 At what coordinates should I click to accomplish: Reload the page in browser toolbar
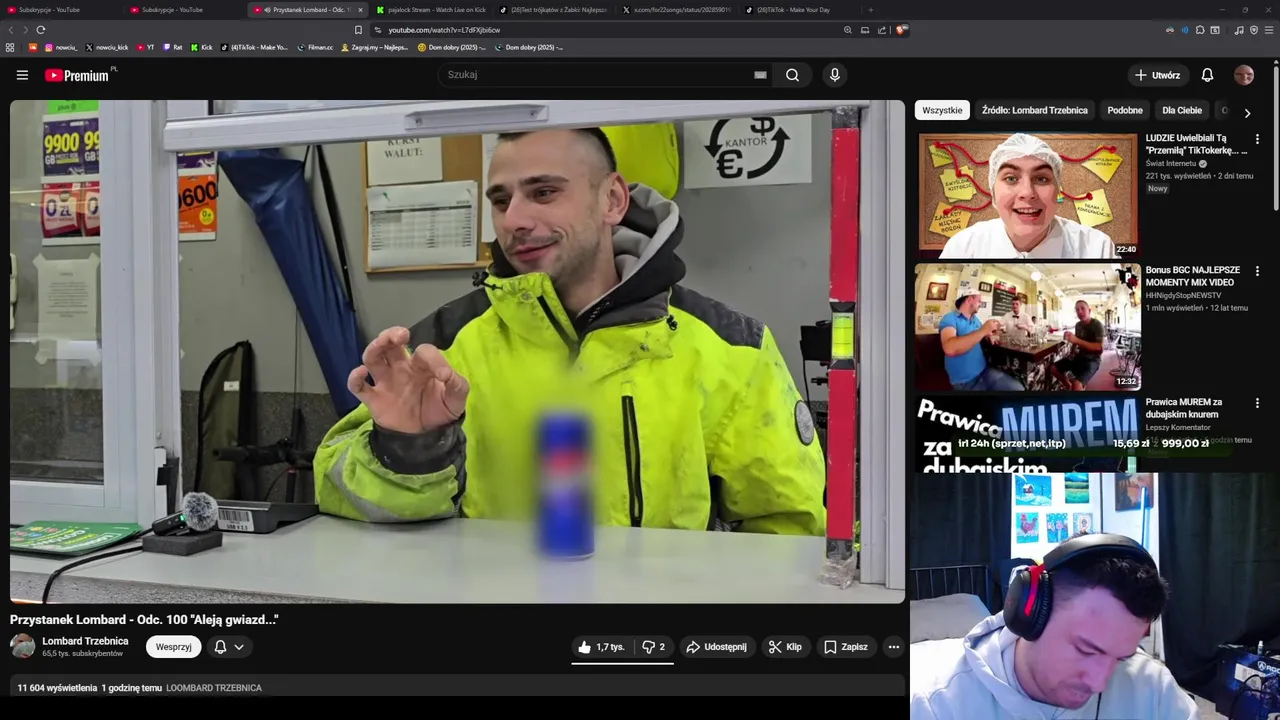click(40, 30)
